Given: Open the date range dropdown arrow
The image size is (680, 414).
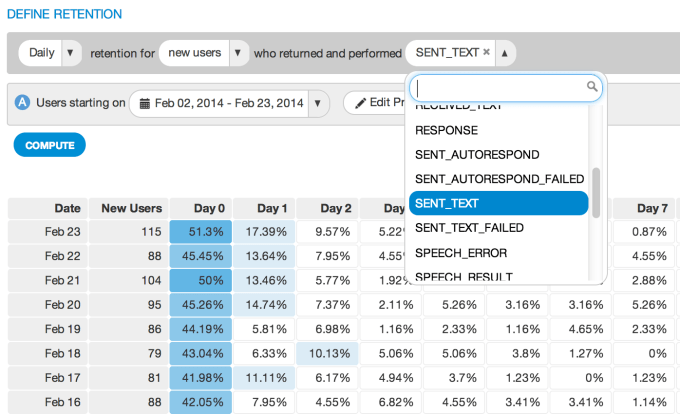Looking at the screenshot, I should [x=318, y=103].
